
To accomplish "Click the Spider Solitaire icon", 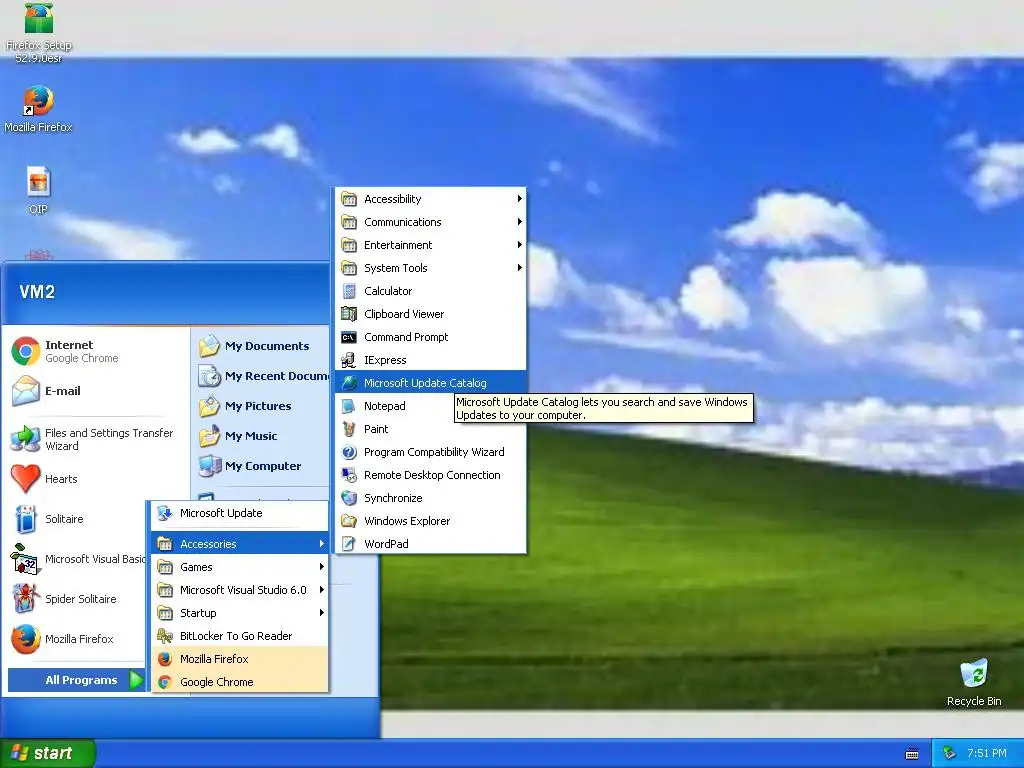I will pos(25,599).
